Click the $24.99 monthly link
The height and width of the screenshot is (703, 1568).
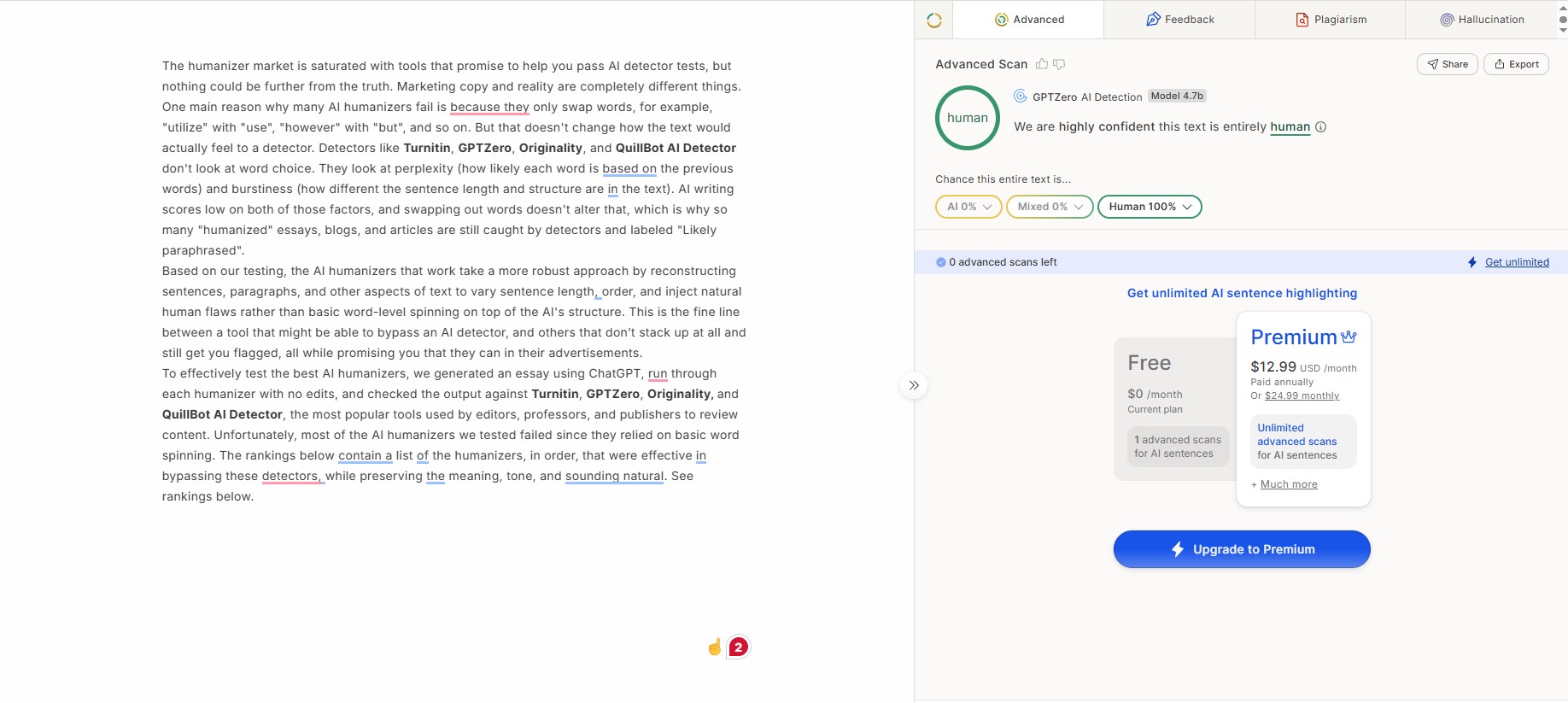point(1302,396)
